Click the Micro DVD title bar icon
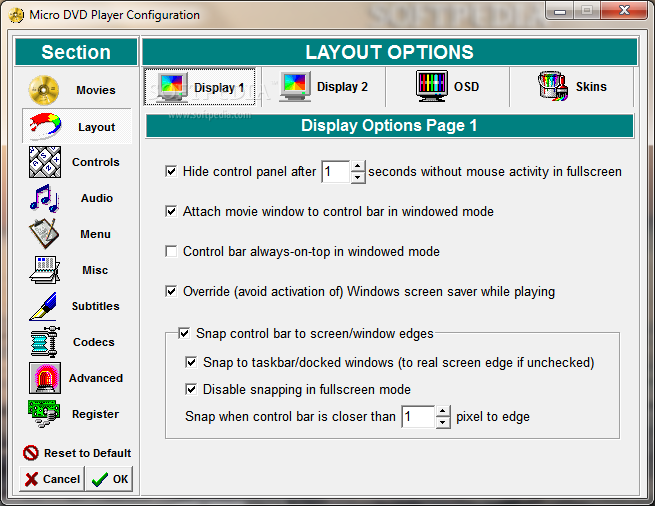 [16, 15]
